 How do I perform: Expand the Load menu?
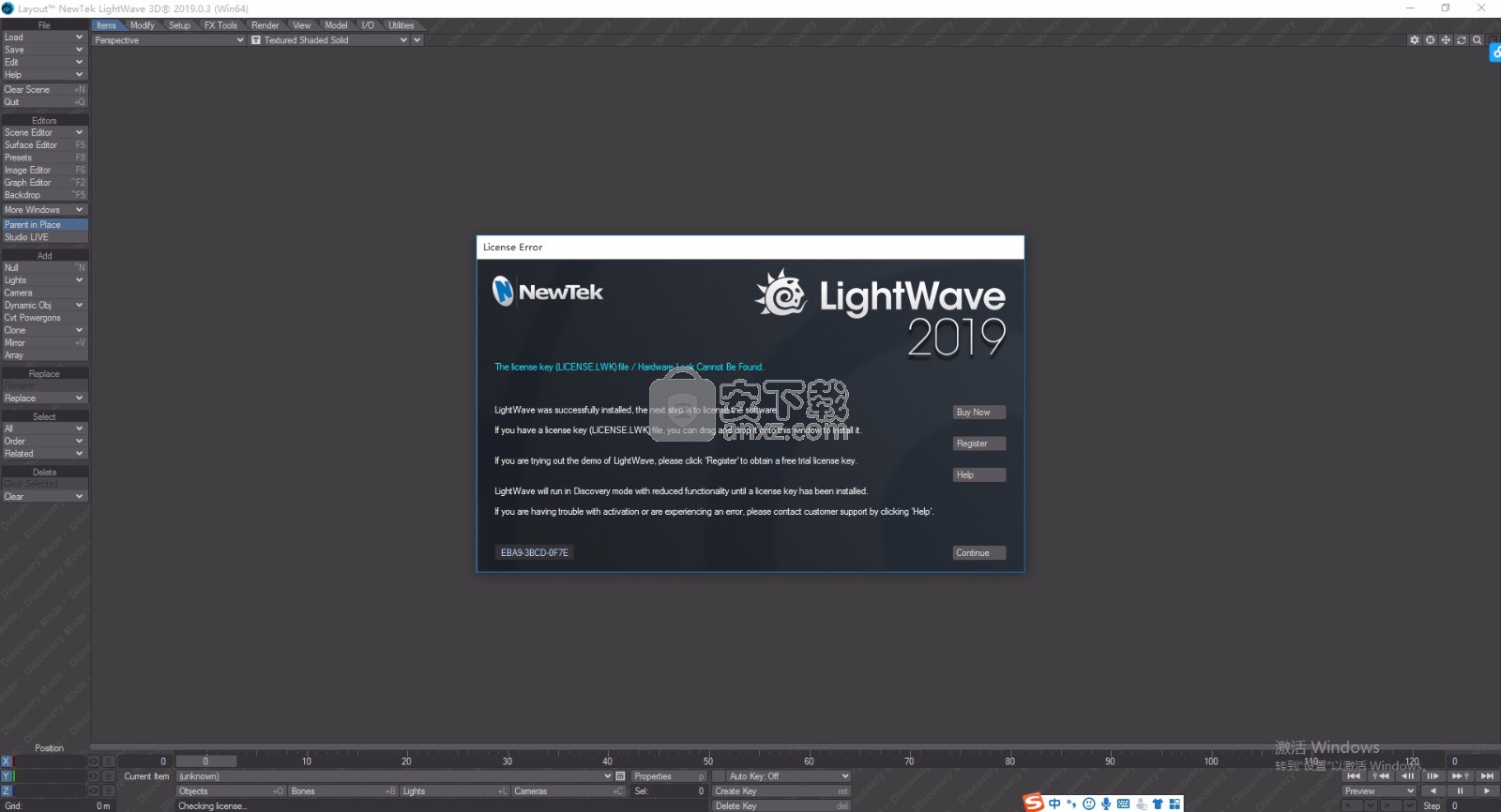pyautogui.click(x=44, y=38)
